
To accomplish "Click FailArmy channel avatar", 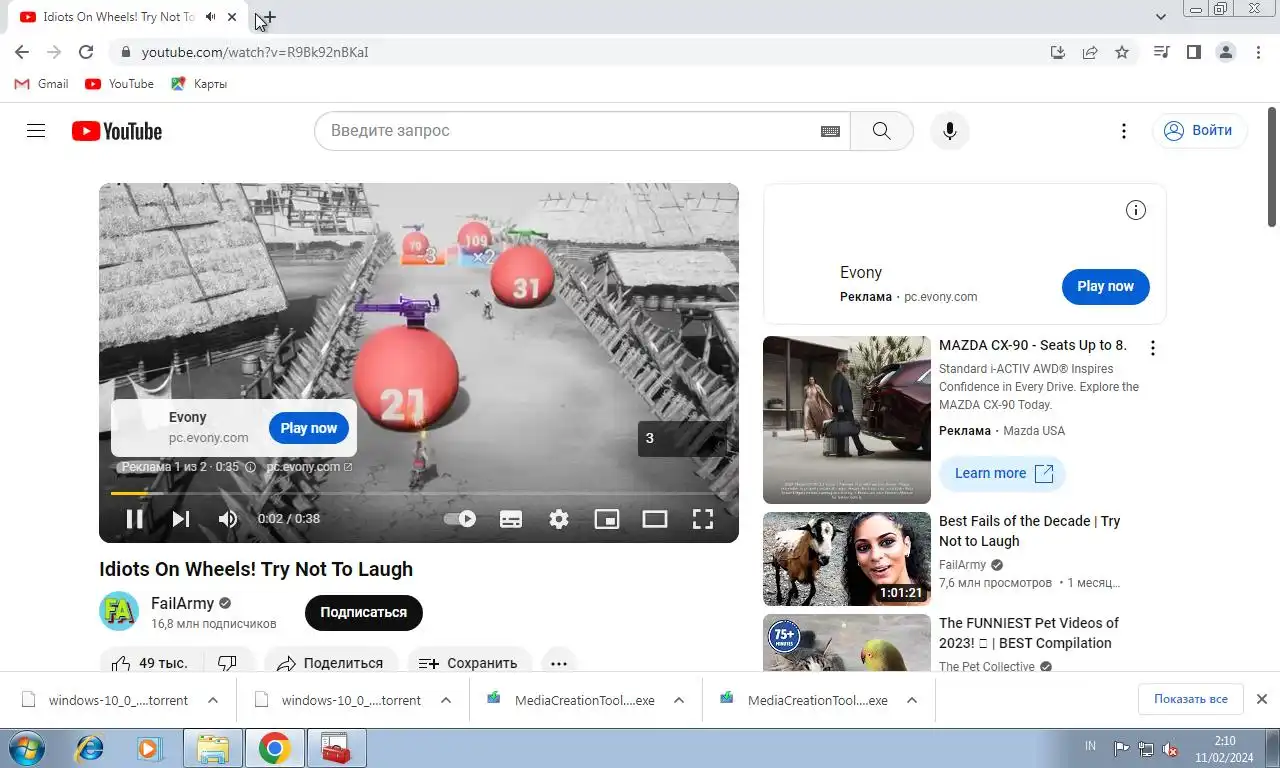I will (x=119, y=611).
